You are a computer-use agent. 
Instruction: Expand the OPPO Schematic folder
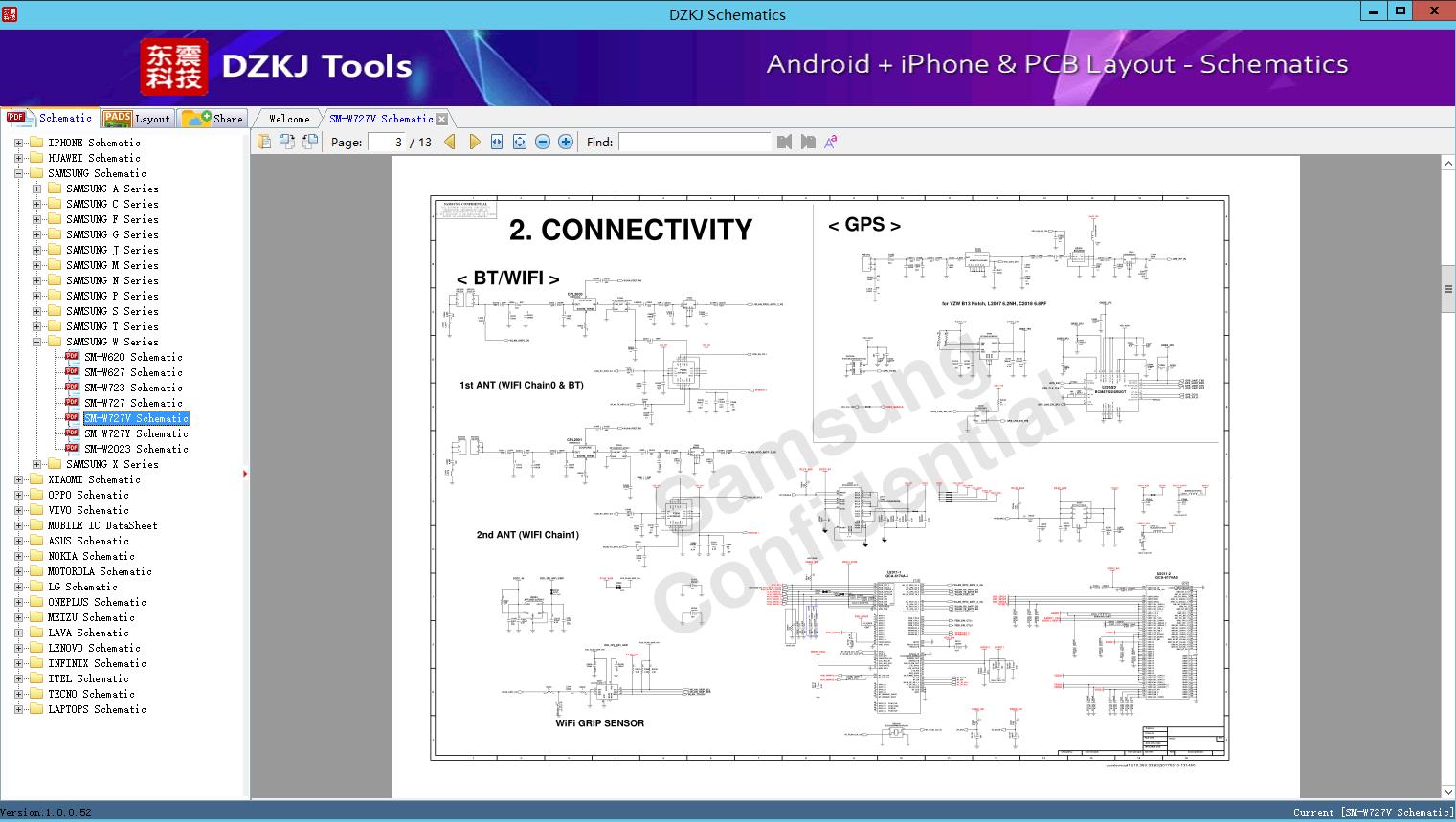tap(18, 495)
